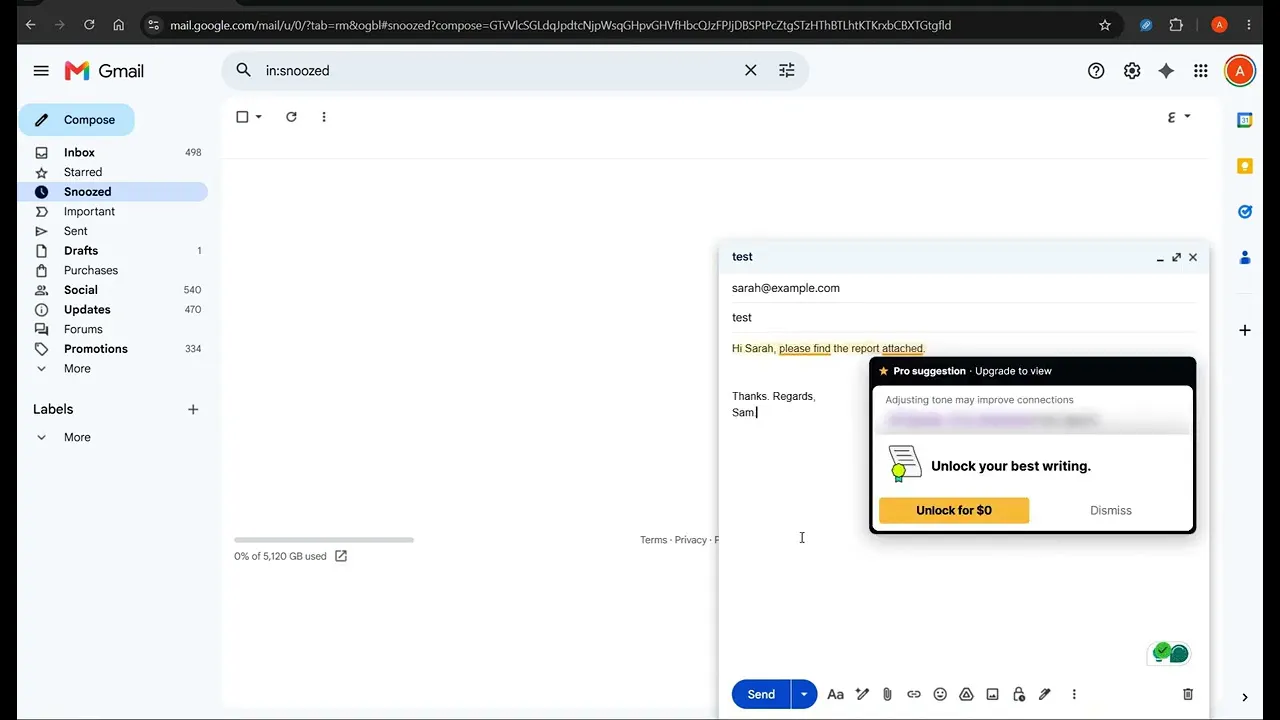Get add-ons plus icon in side panel
This screenshot has width=1280, height=720.
point(1245,330)
